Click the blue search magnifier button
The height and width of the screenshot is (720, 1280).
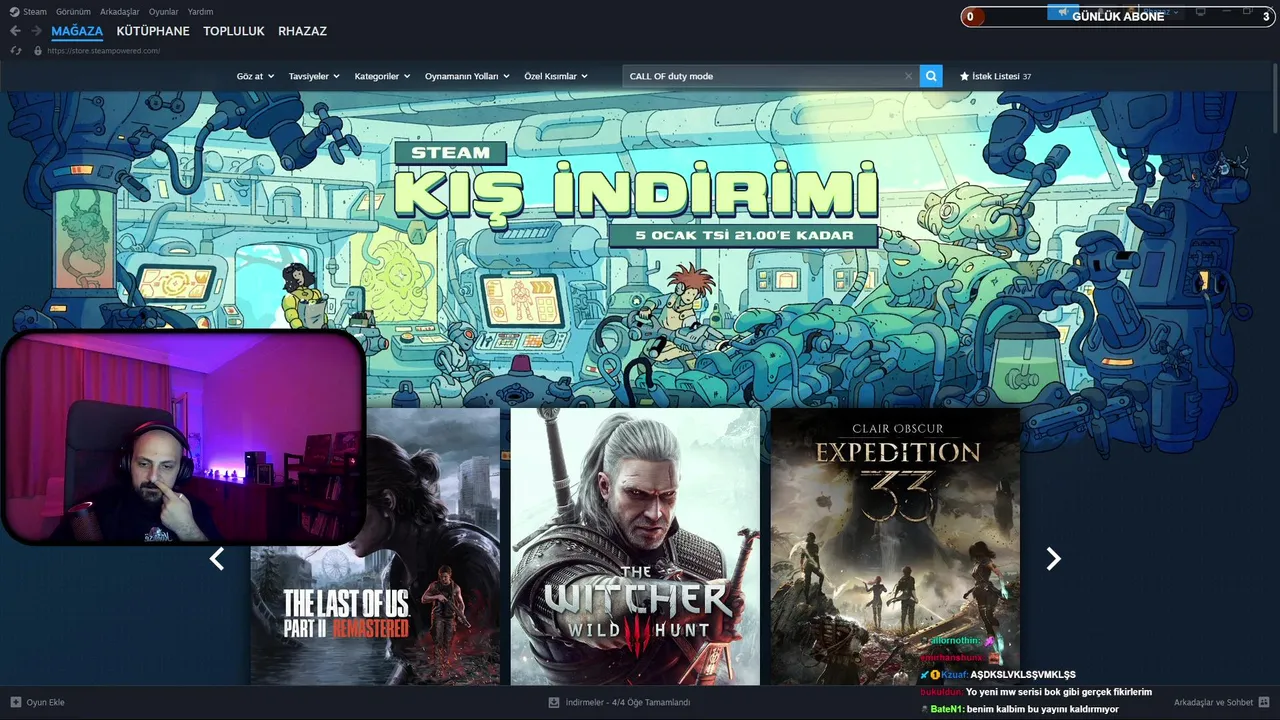pyautogui.click(x=931, y=76)
